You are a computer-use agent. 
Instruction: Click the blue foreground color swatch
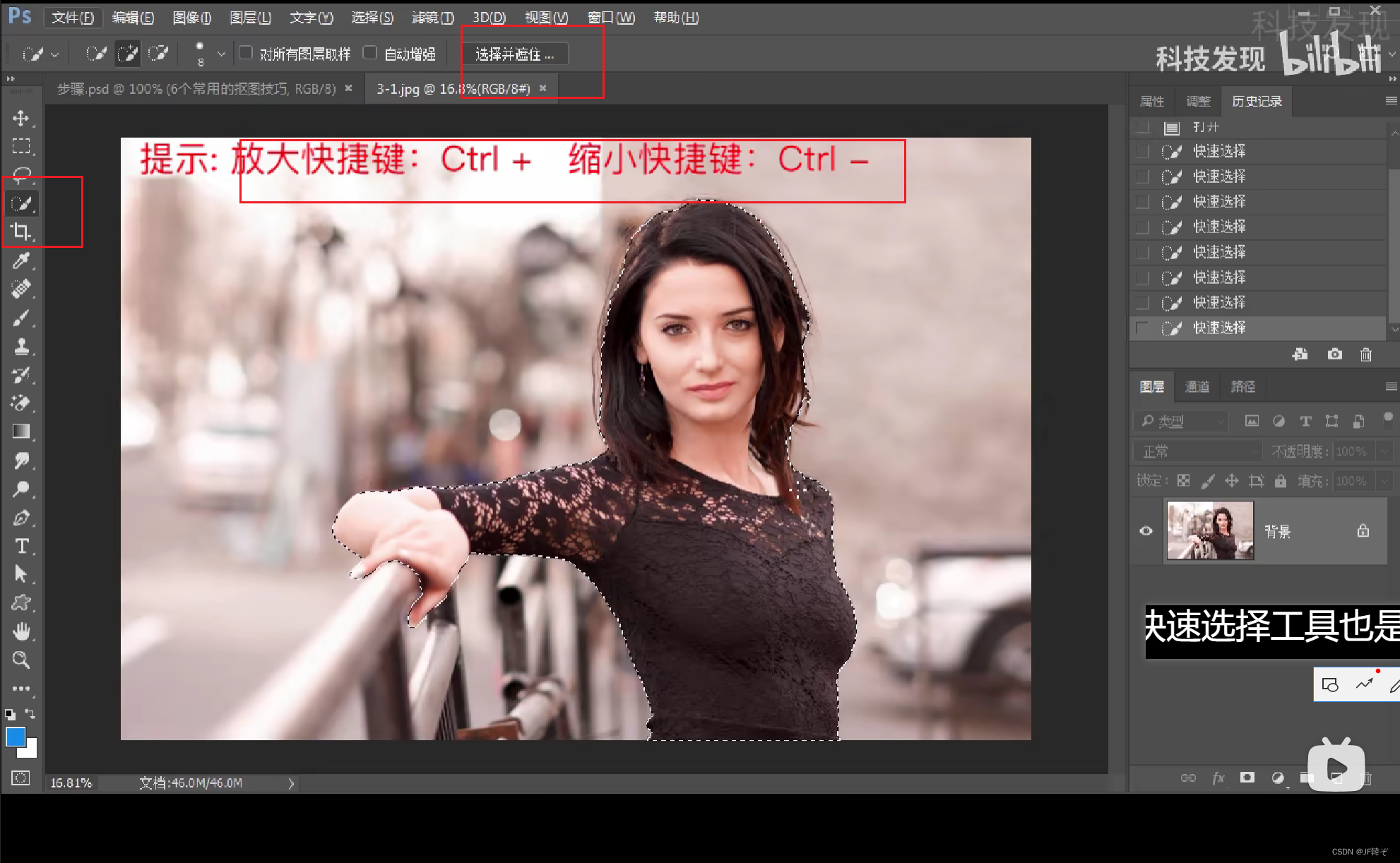pos(16,737)
